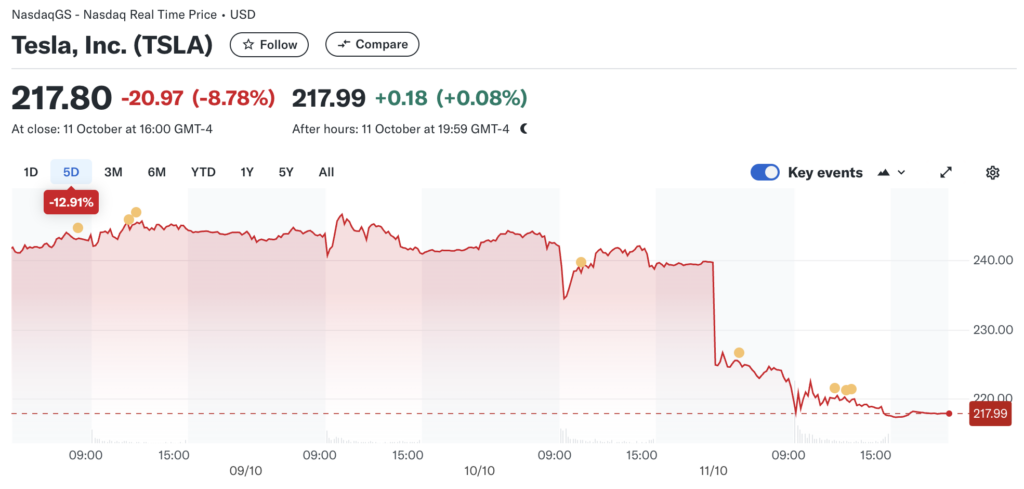Select the 1D time range
This screenshot has width=1024, height=489.
[31, 172]
